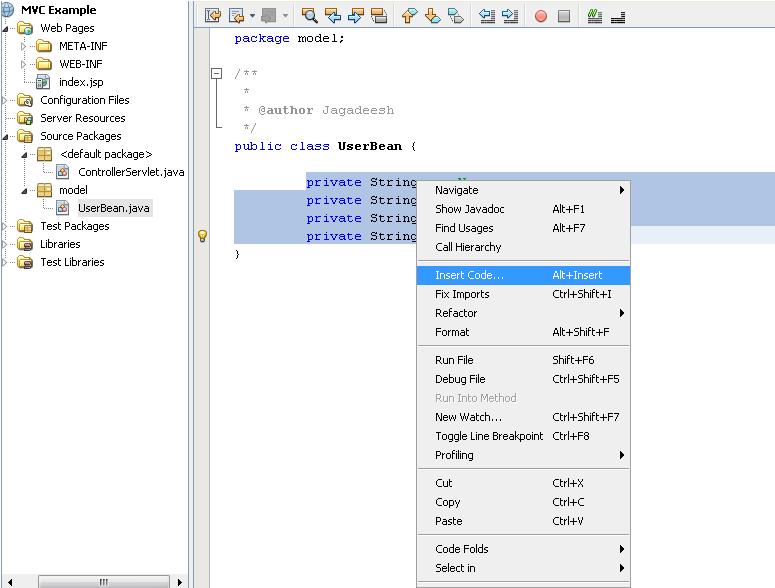Click the projects panel horizontal scrollbar thumb
The image size is (775, 588).
104,582
